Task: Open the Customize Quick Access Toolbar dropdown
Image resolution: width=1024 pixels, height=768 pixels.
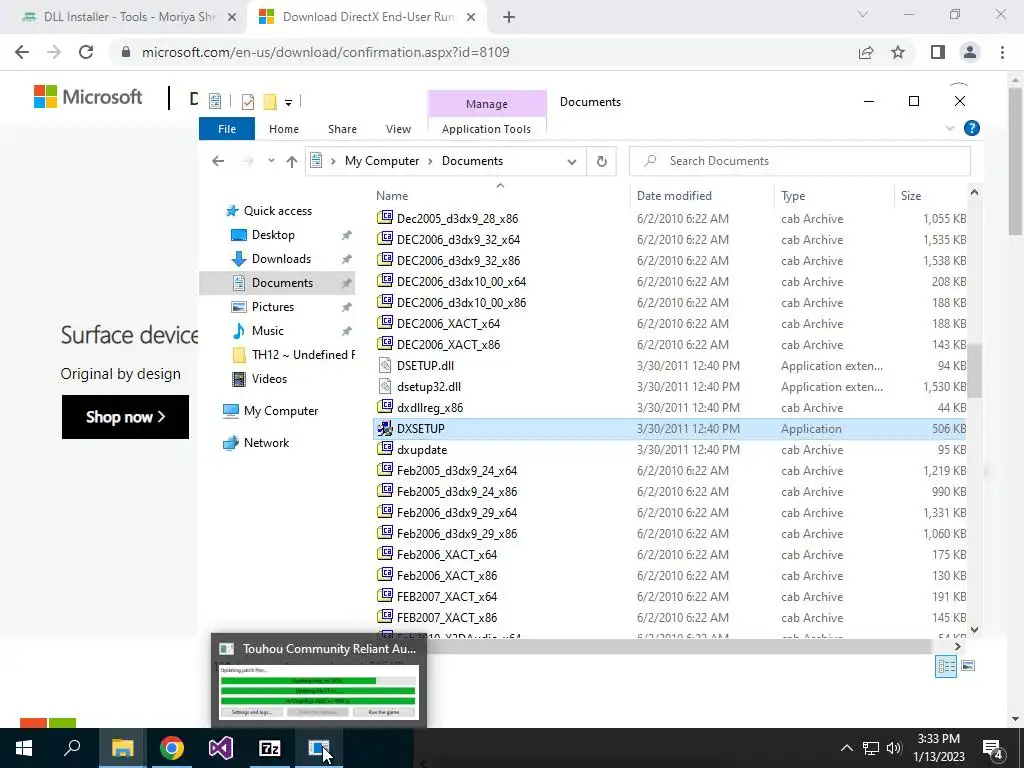Action: (x=288, y=102)
